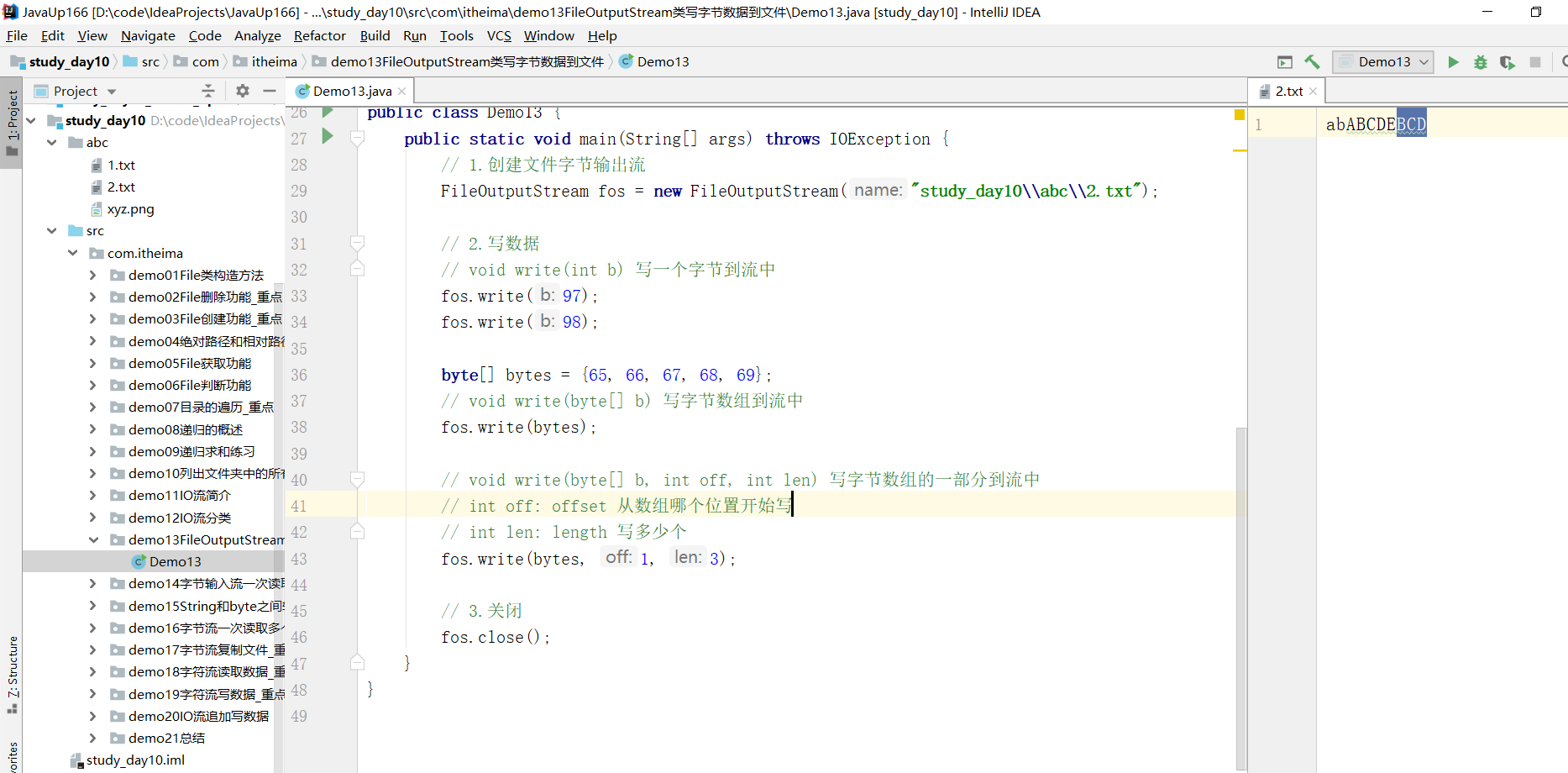Run Demo13 with coverage icon
The width and height of the screenshot is (1568, 773).
tap(1508, 62)
